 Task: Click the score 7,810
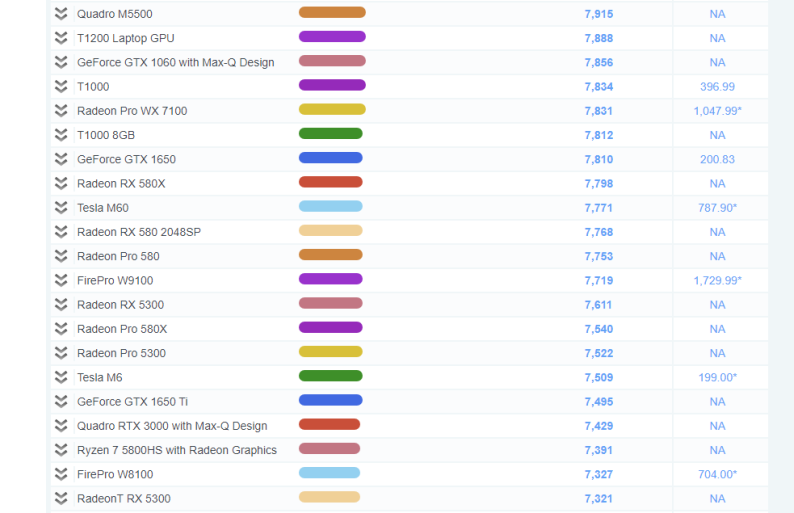[x=599, y=160]
